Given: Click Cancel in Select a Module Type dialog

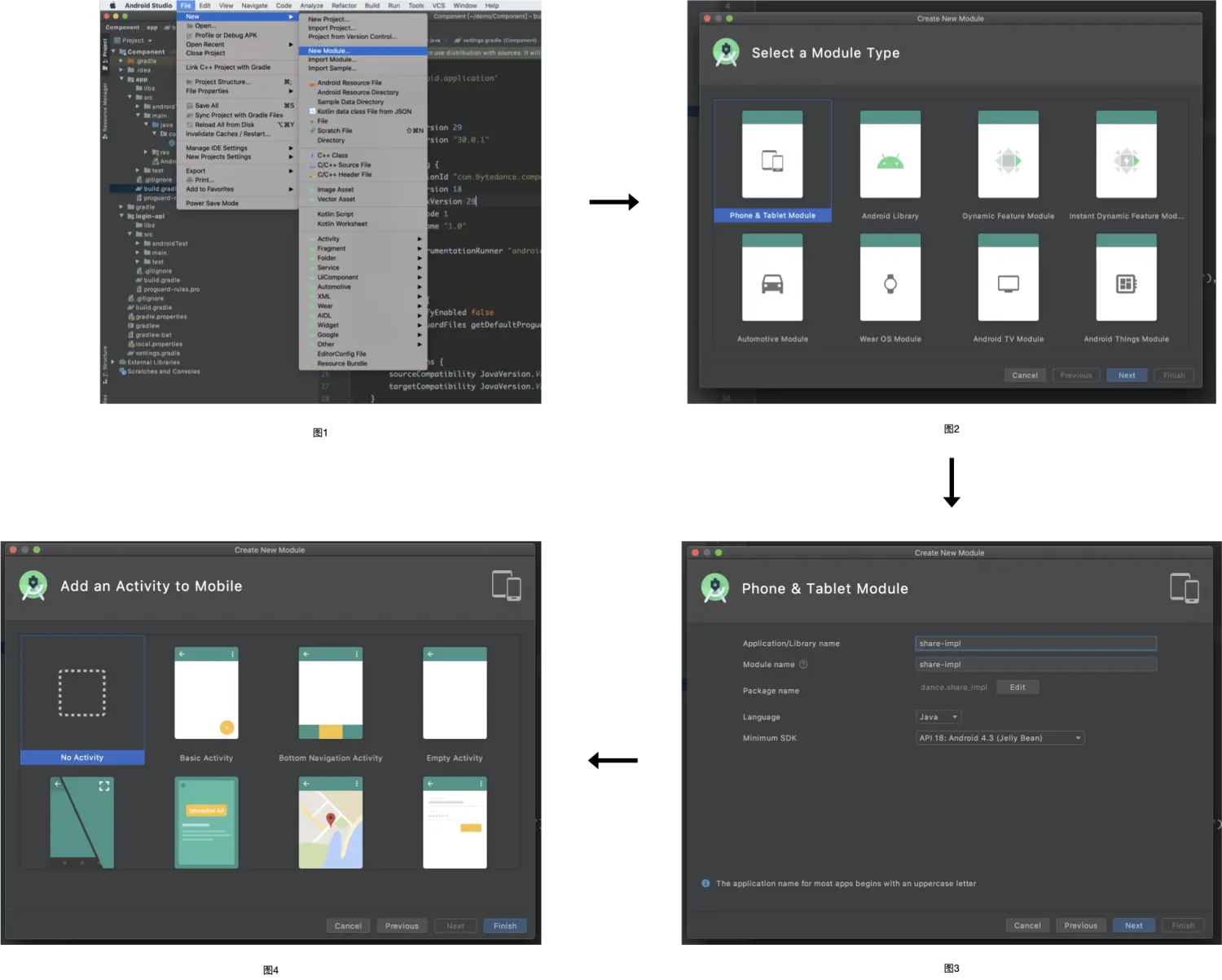Looking at the screenshot, I should coord(1025,375).
